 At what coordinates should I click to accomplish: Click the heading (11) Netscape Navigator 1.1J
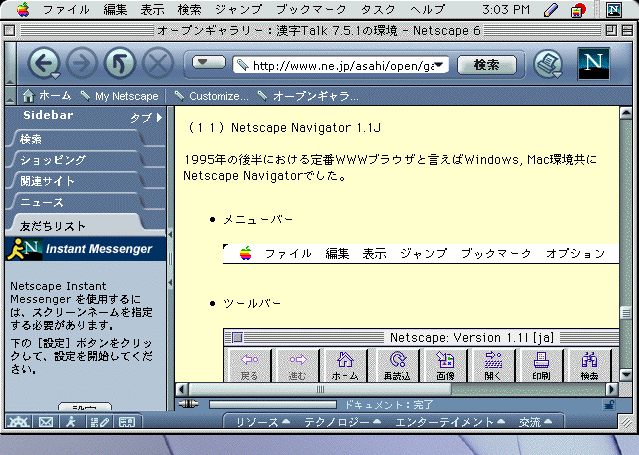(283, 128)
